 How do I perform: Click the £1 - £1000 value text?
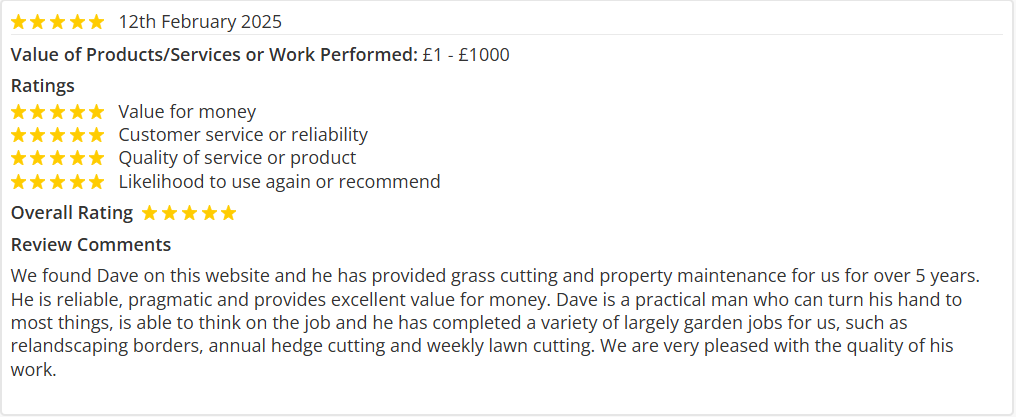point(466,55)
